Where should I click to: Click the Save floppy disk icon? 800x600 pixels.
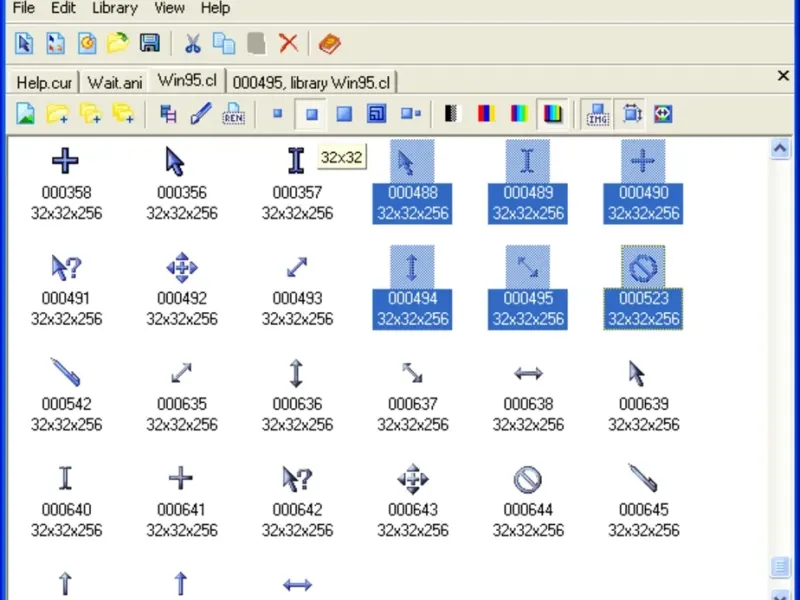coord(150,43)
